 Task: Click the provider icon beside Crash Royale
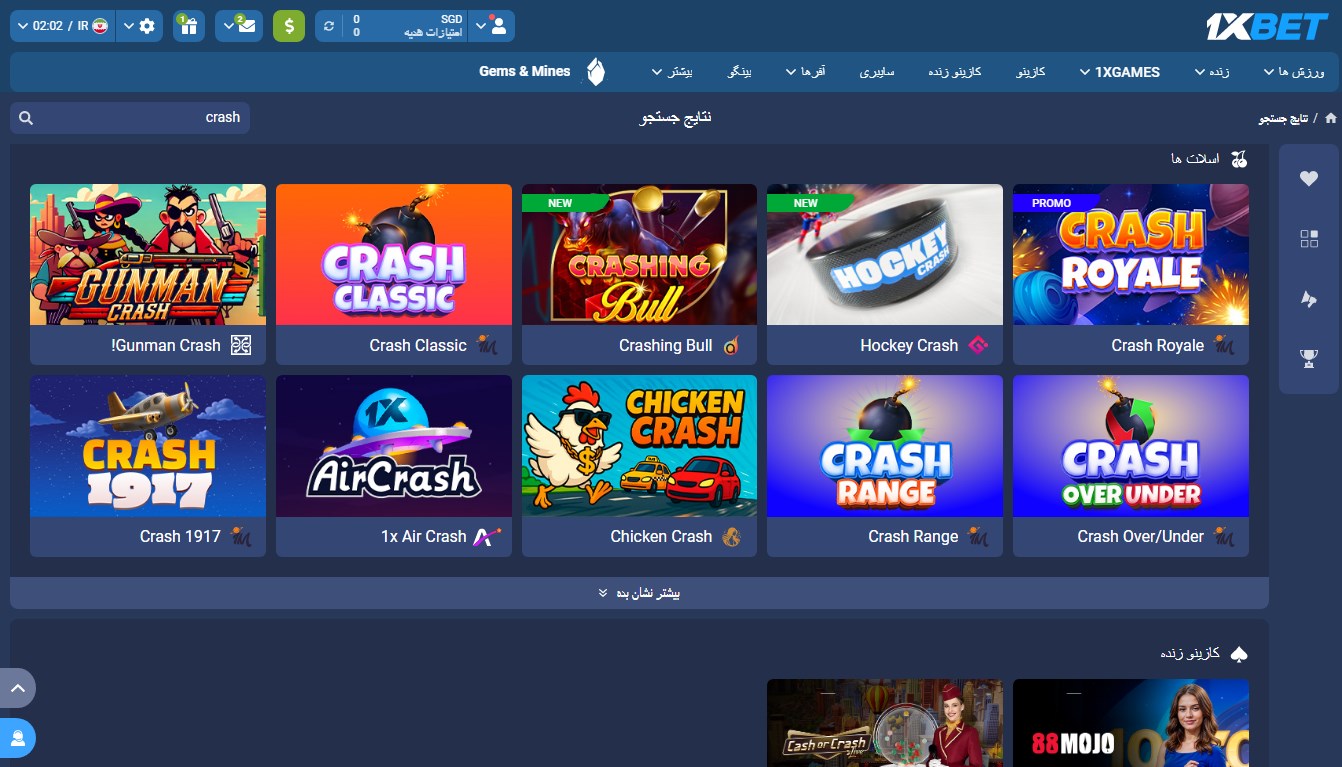(x=1224, y=345)
